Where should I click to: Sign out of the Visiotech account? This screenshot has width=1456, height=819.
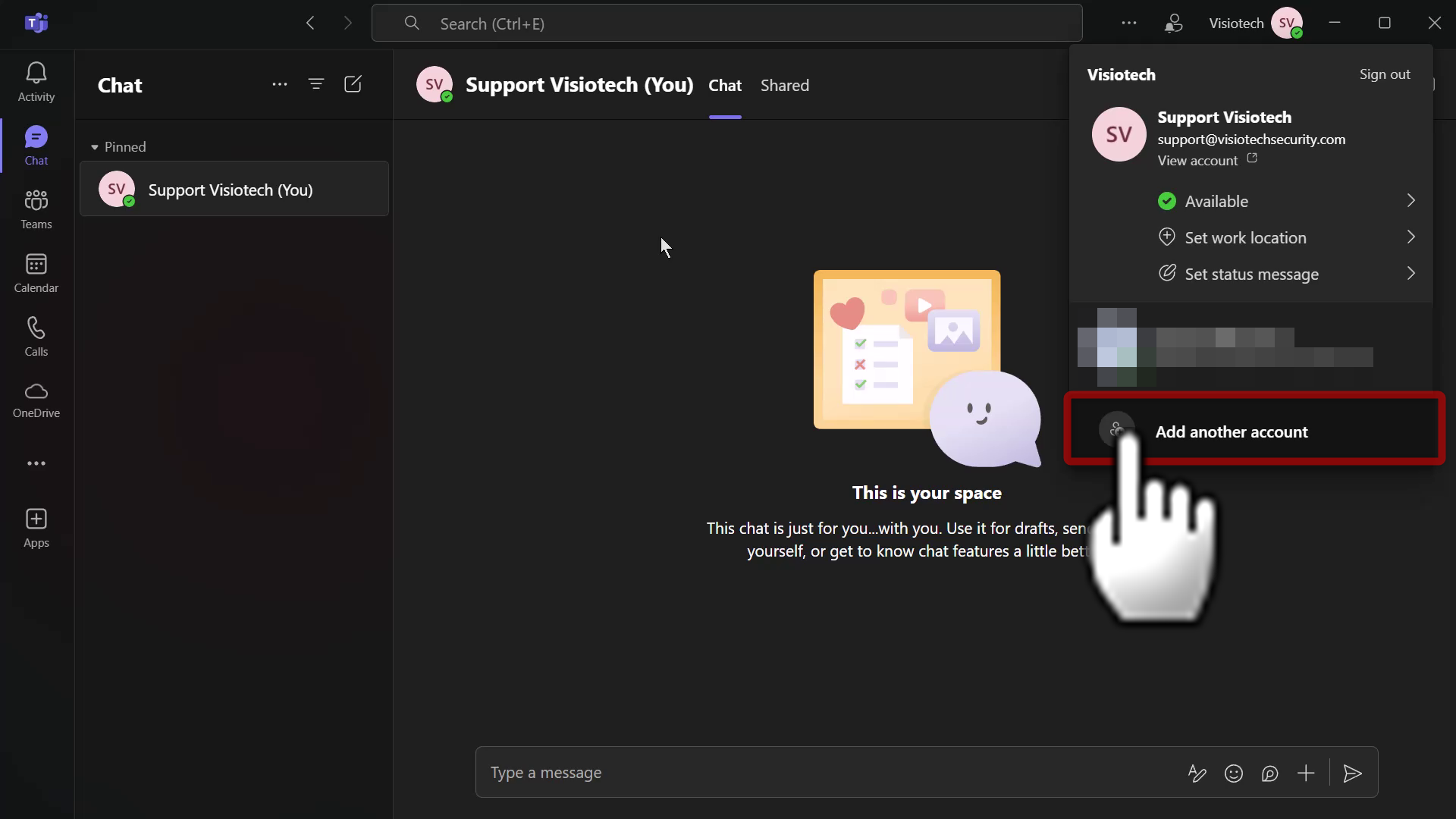(x=1385, y=74)
